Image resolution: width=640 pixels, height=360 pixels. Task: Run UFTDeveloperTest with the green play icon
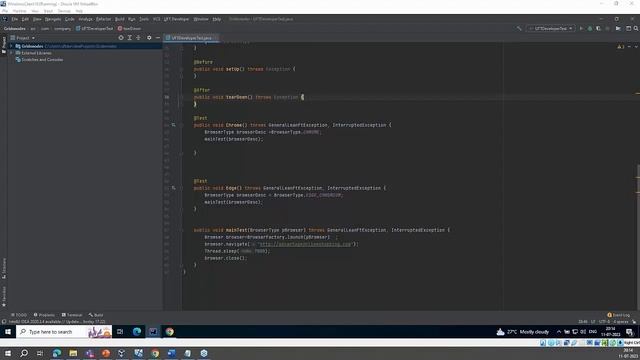tap(581, 29)
